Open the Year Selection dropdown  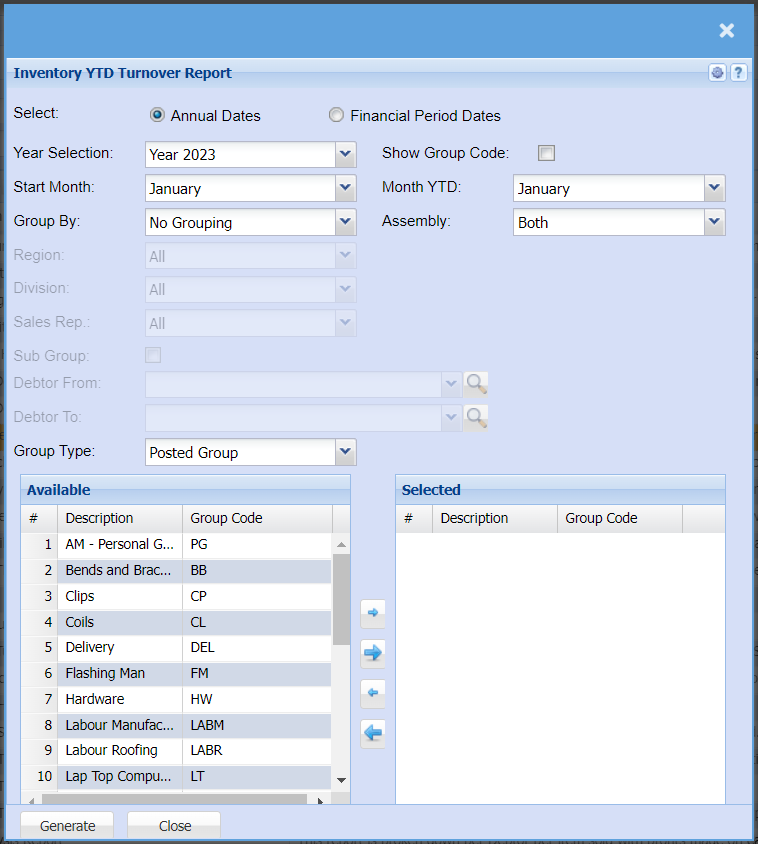(345, 154)
